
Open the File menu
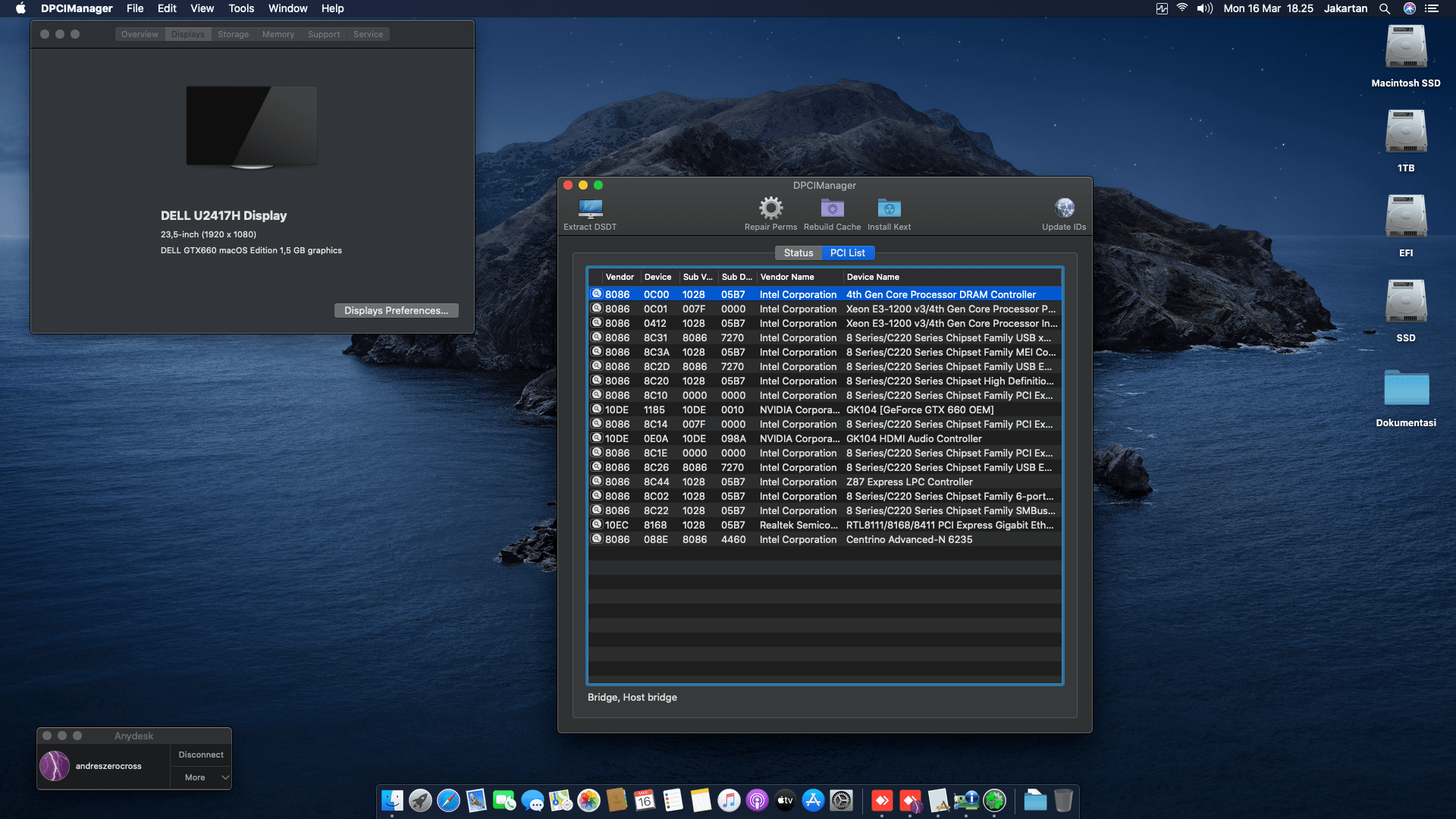[x=135, y=8]
